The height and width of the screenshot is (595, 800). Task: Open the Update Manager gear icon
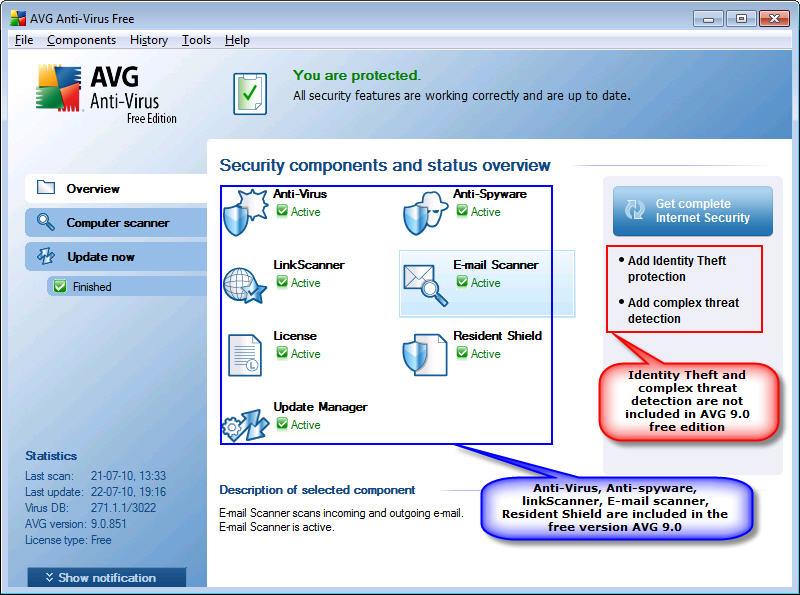click(245, 425)
